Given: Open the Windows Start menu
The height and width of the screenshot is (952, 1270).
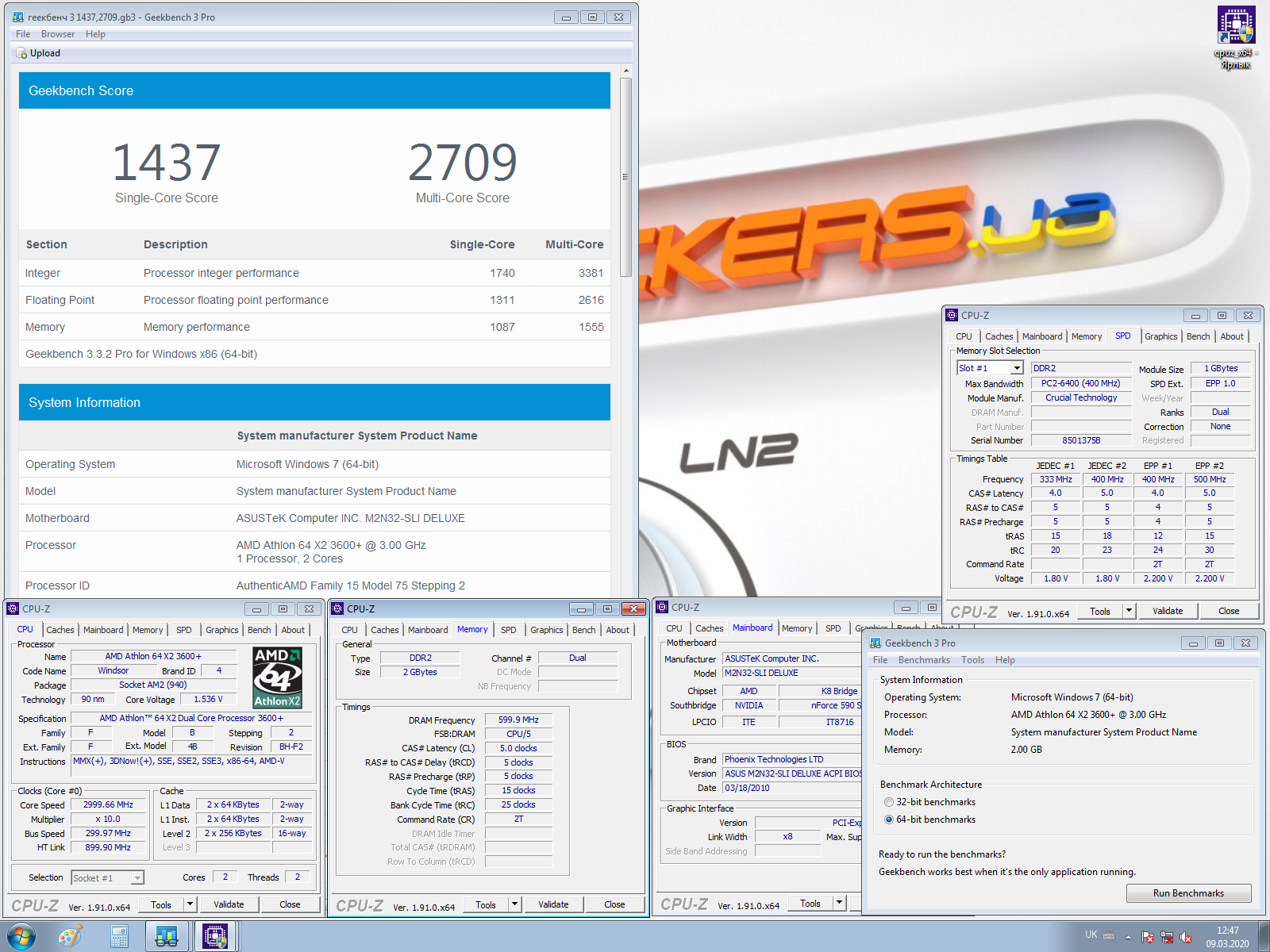Looking at the screenshot, I should coord(21,936).
